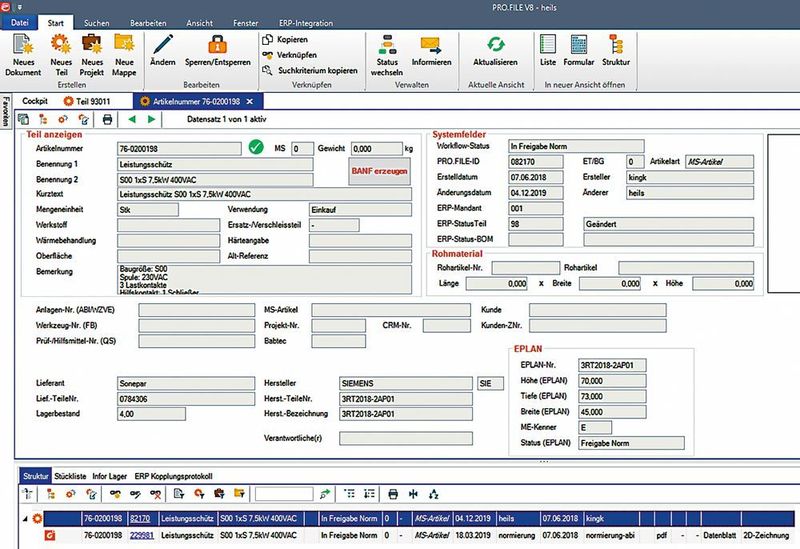Open the Struktur view icon
The height and width of the screenshot is (549, 800).
pos(616,44)
